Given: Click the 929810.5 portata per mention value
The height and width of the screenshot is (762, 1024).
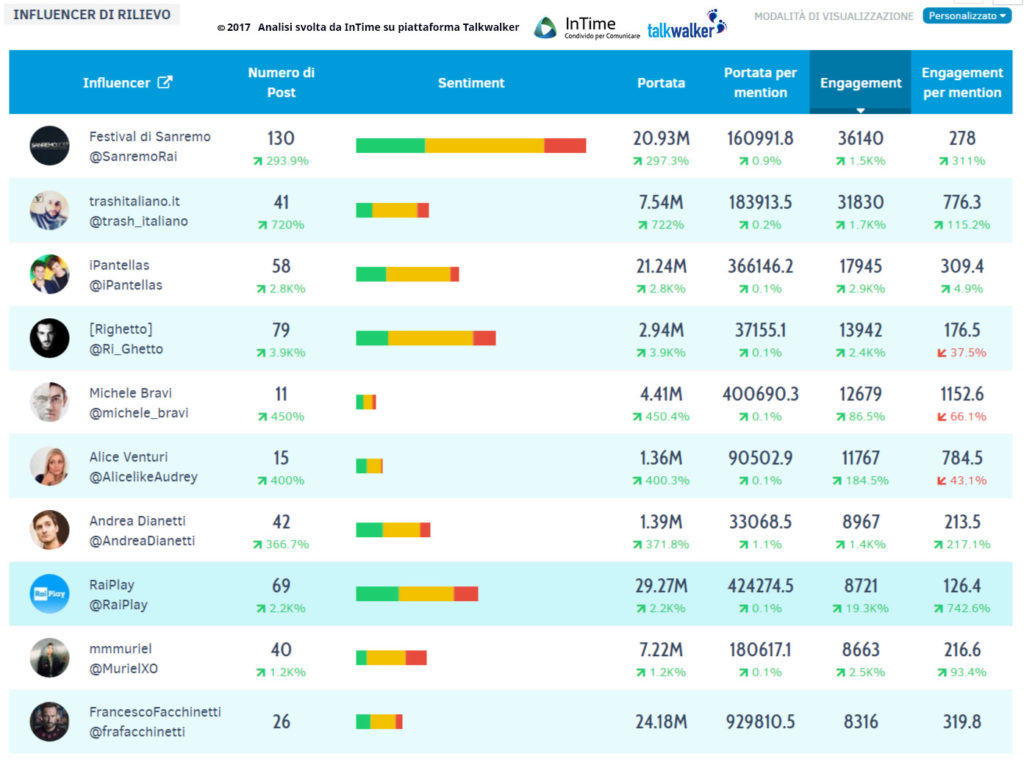Looking at the screenshot, I should point(760,722).
